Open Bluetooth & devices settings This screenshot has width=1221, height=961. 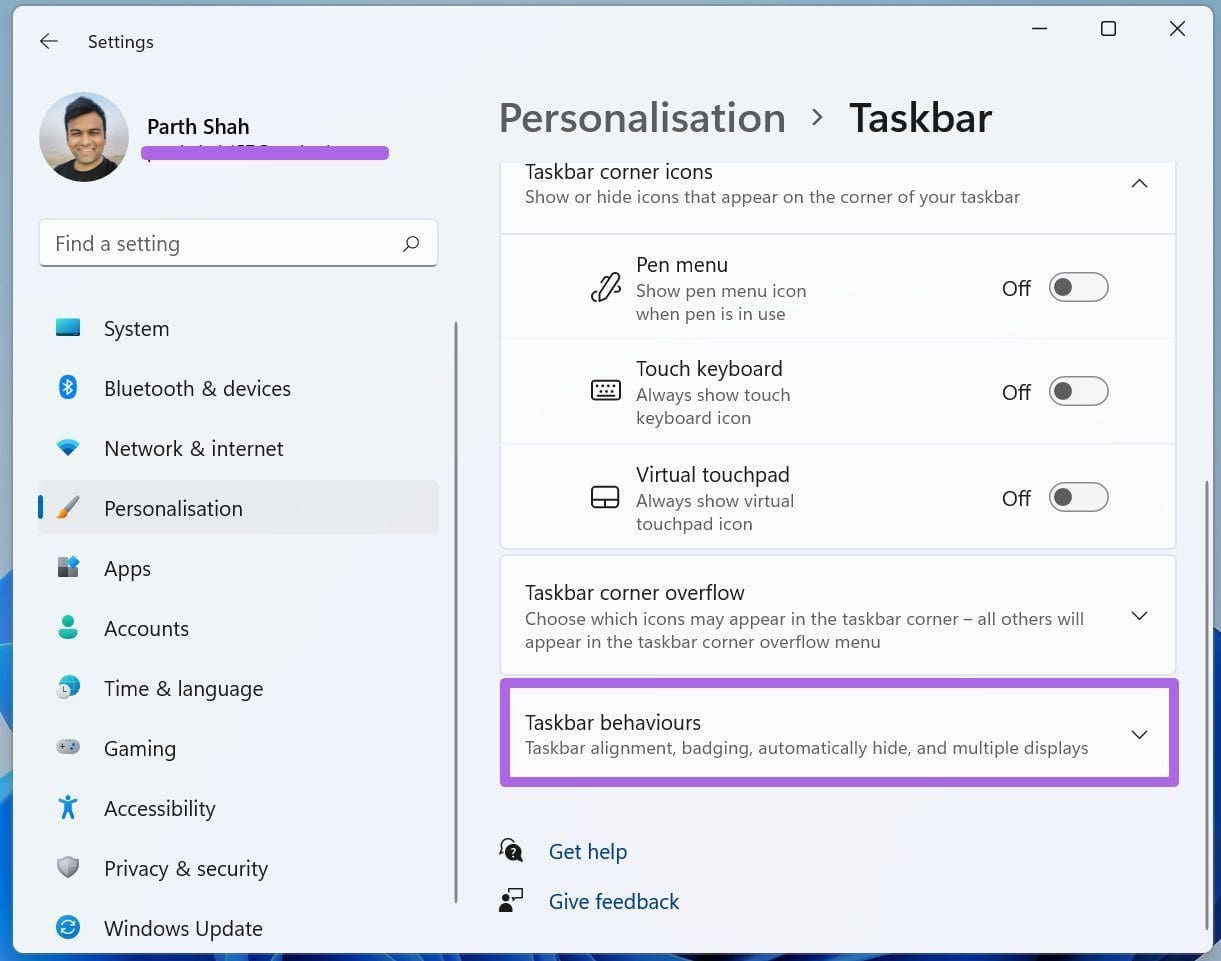[238, 388]
